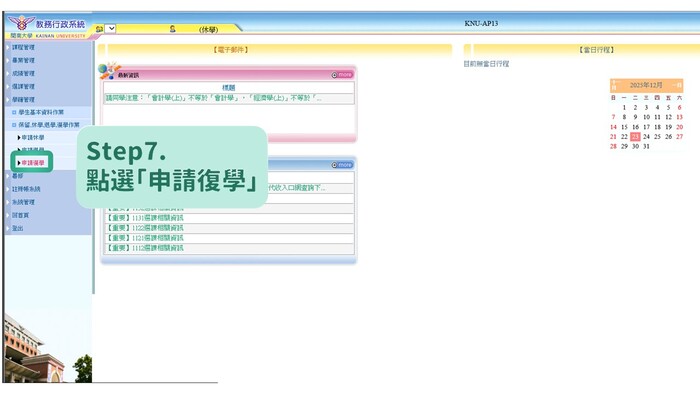This screenshot has width=700, height=394.
Task: Open the 會計學 notice in 最新資訊
Action: [213, 98]
